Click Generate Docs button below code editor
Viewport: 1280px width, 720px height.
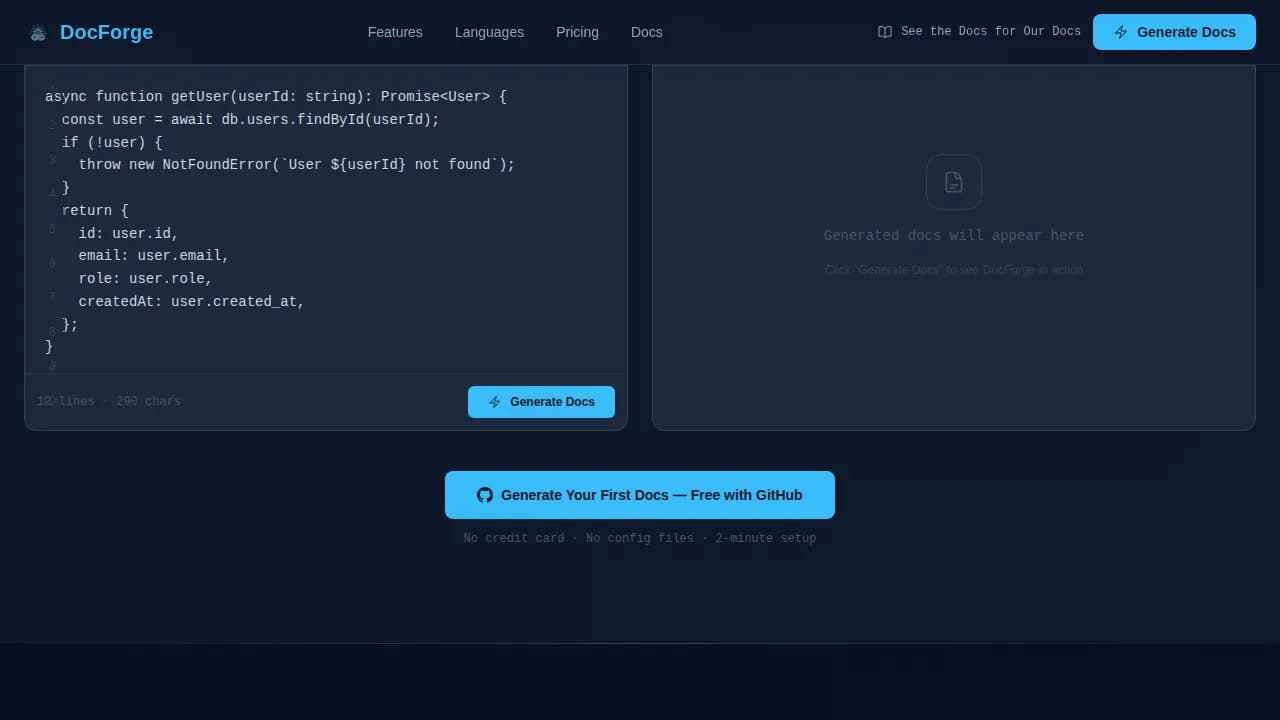pos(541,402)
